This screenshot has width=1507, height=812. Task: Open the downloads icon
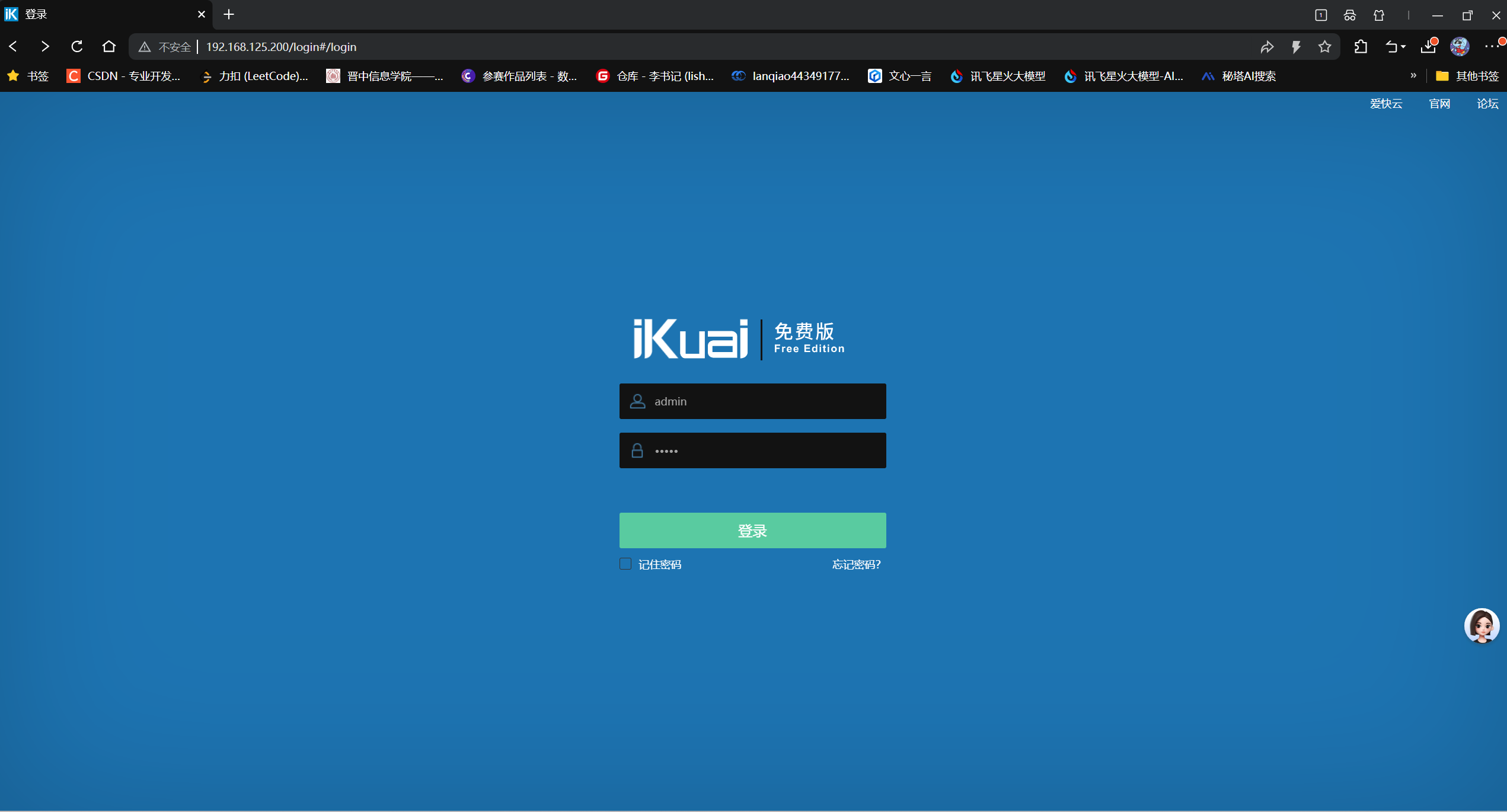pos(1429,46)
